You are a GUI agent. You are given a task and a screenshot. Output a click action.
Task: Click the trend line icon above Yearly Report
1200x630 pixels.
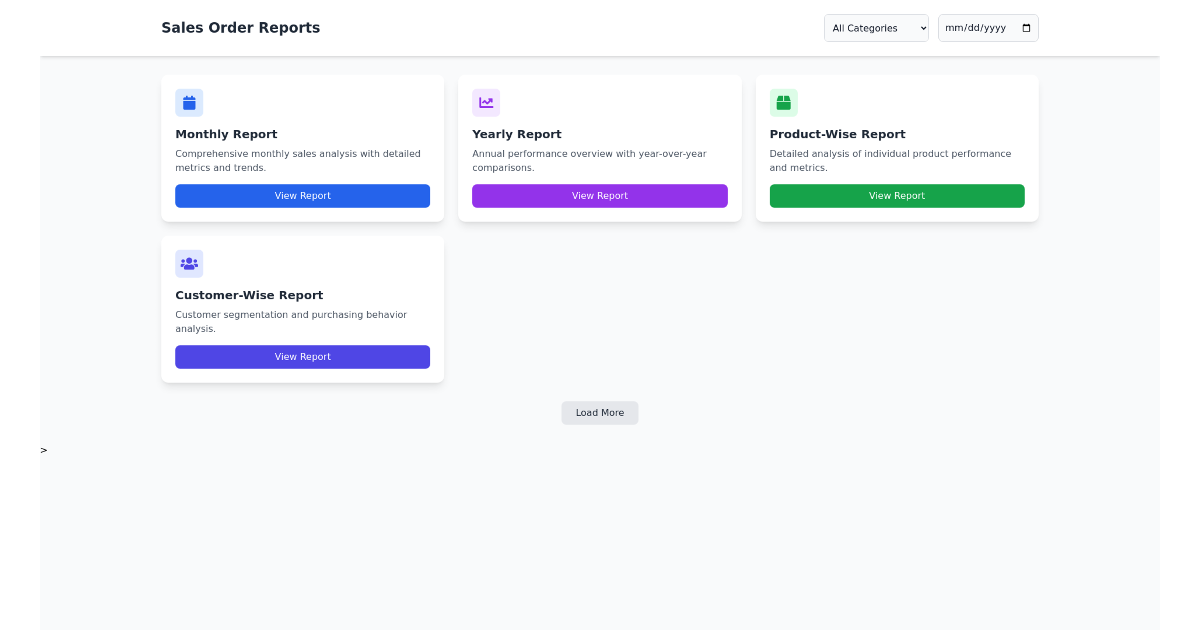[486, 102]
